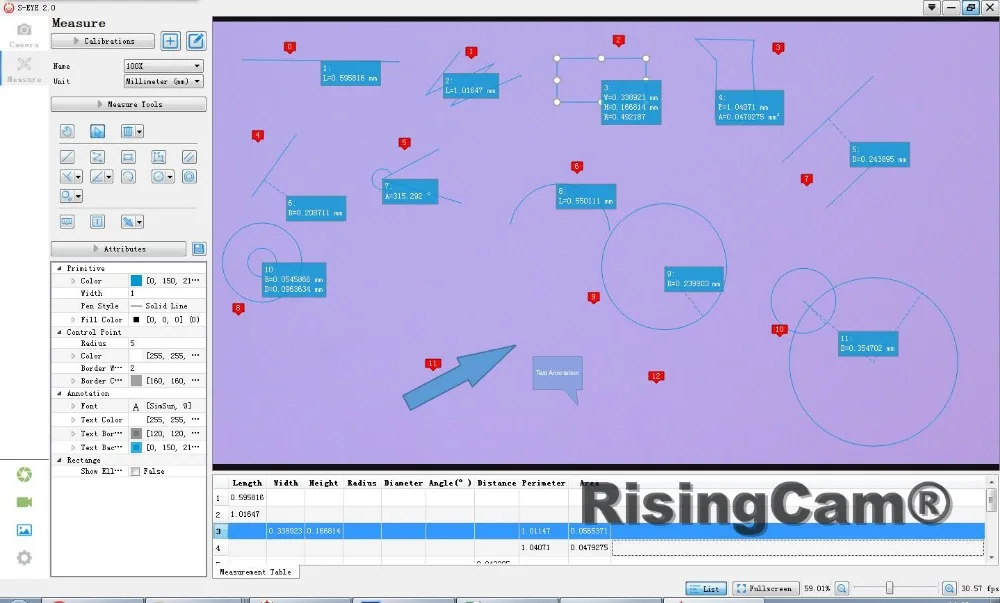The width and height of the screenshot is (1000, 603).
Task: Open the arrow beside the circle tool
Action: point(170,177)
